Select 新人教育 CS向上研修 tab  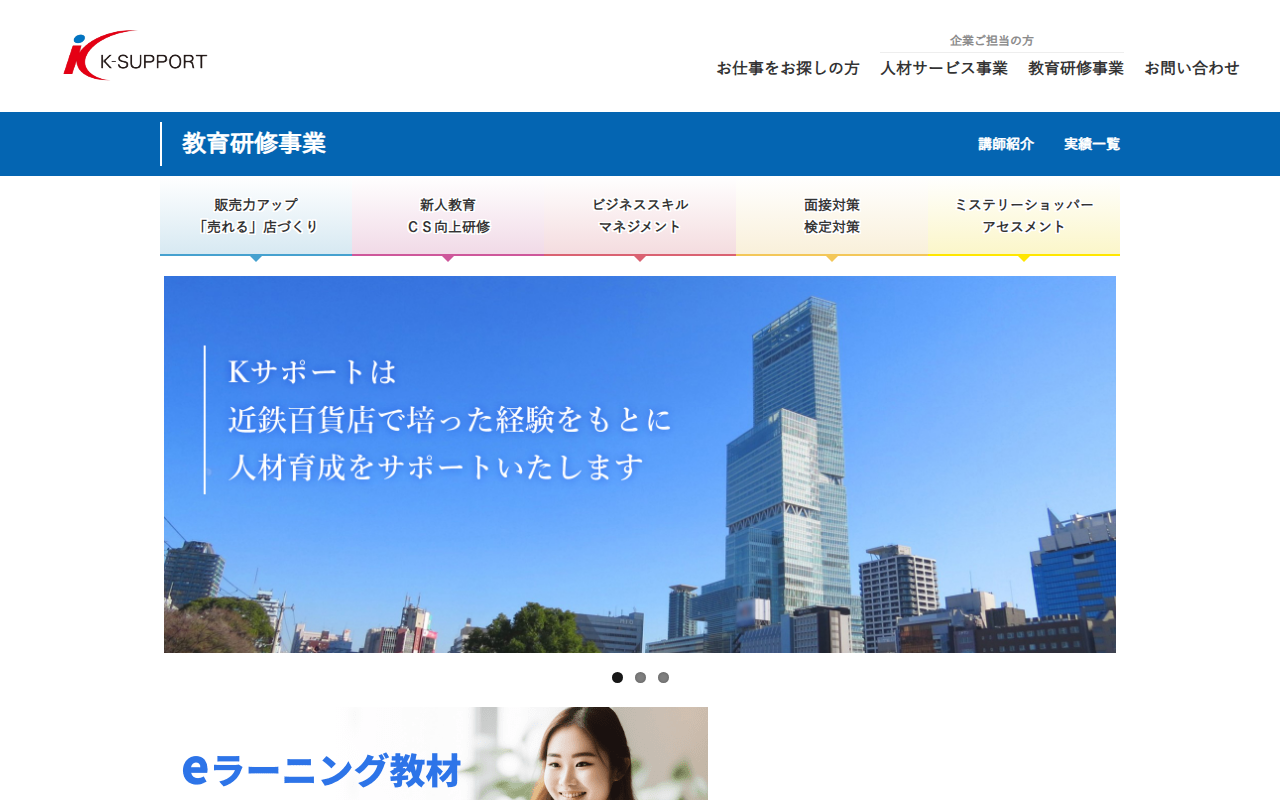tap(448, 216)
